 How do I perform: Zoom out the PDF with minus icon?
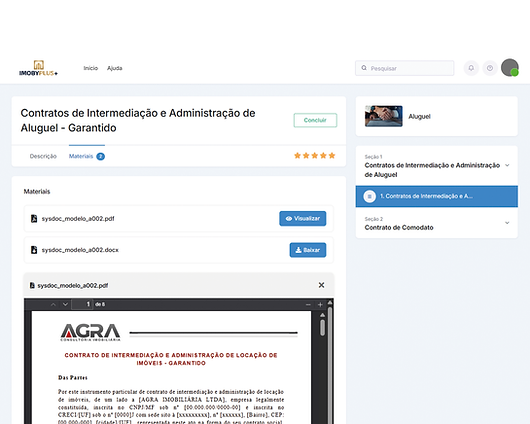(x=308, y=305)
